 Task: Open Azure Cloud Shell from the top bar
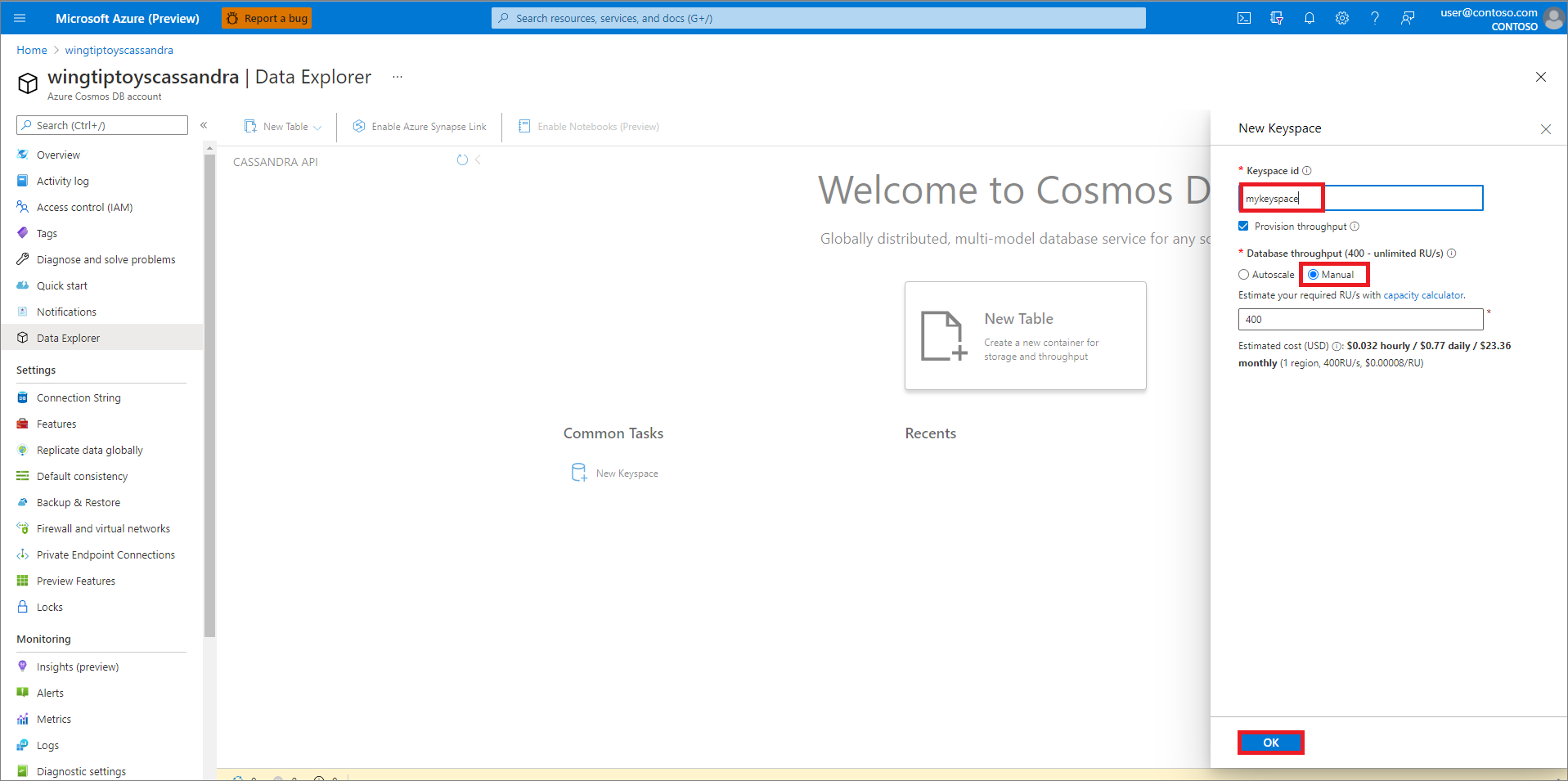[1243, 17]
